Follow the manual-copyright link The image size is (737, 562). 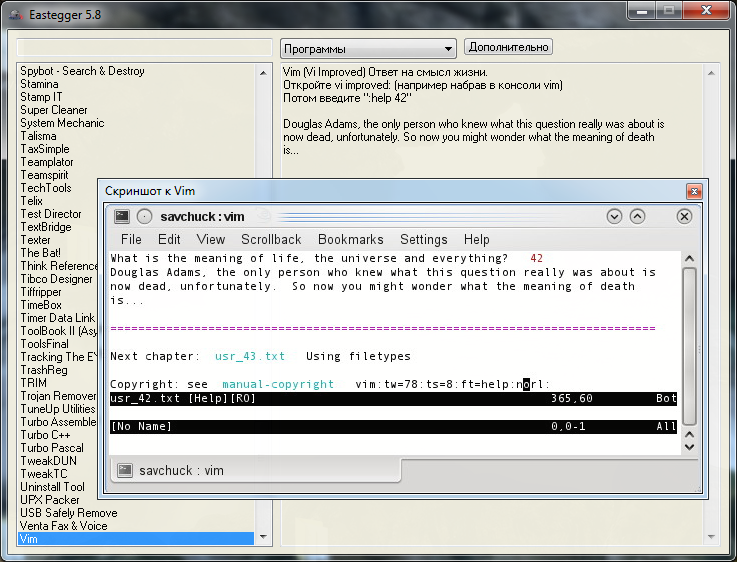point(278,384)
